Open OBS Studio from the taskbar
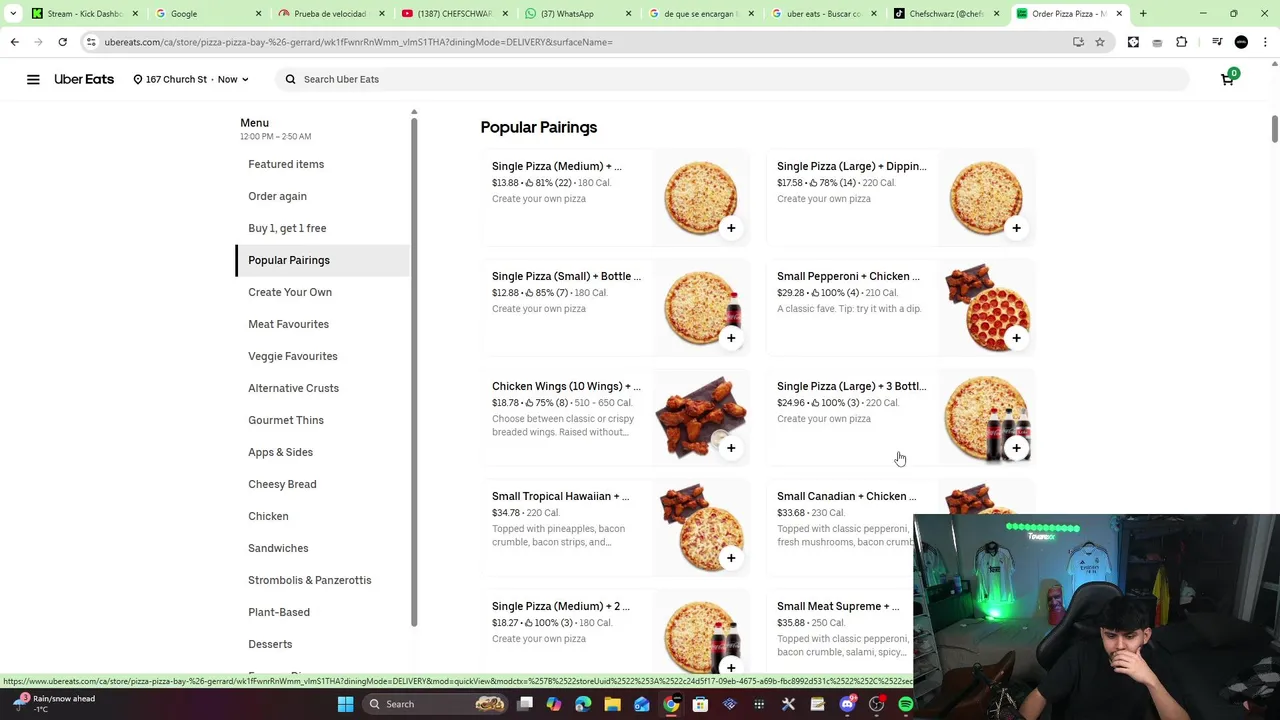The height and width of the screenshot is (720, 1280). pyautogui.click(x=876, y=704)
